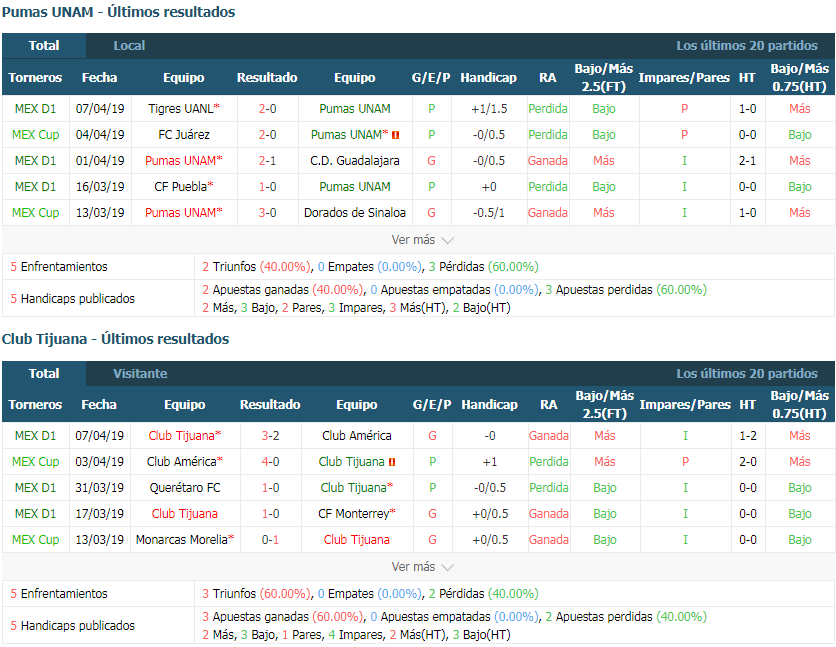Click the 1-2 half-time score in the Tijuana table

(747, 436)
